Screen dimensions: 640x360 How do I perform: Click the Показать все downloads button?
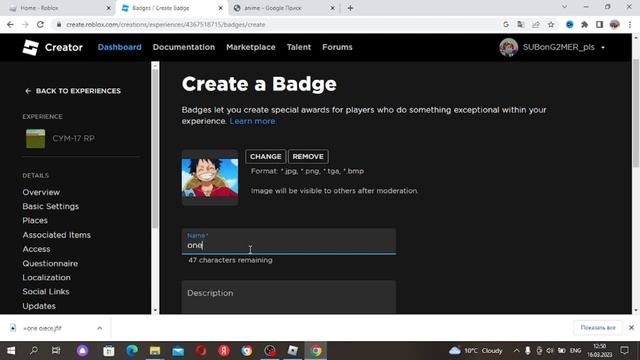[598, 328]
